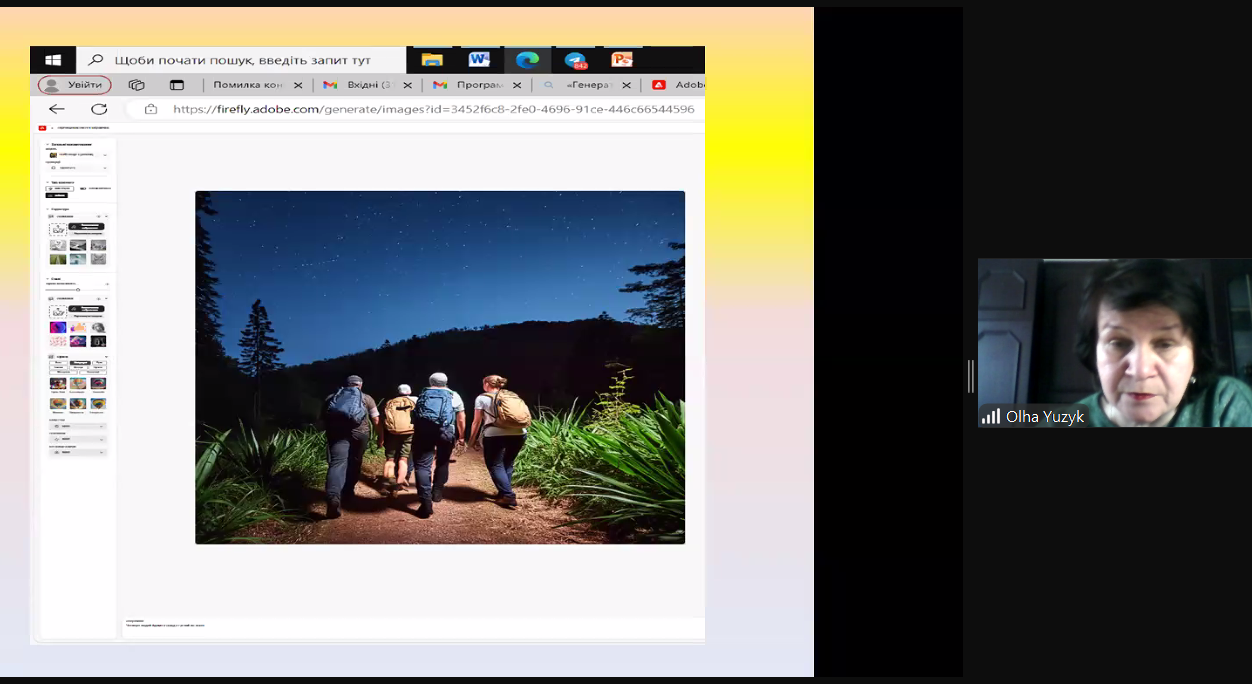Open the Edge workspaces icon
This screenshot has height=684, width=1252.
137,85
